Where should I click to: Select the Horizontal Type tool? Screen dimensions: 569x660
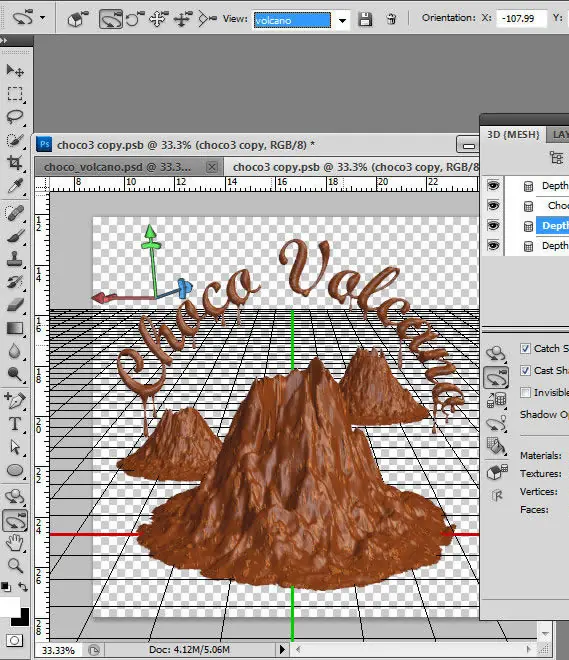[15, 423]
